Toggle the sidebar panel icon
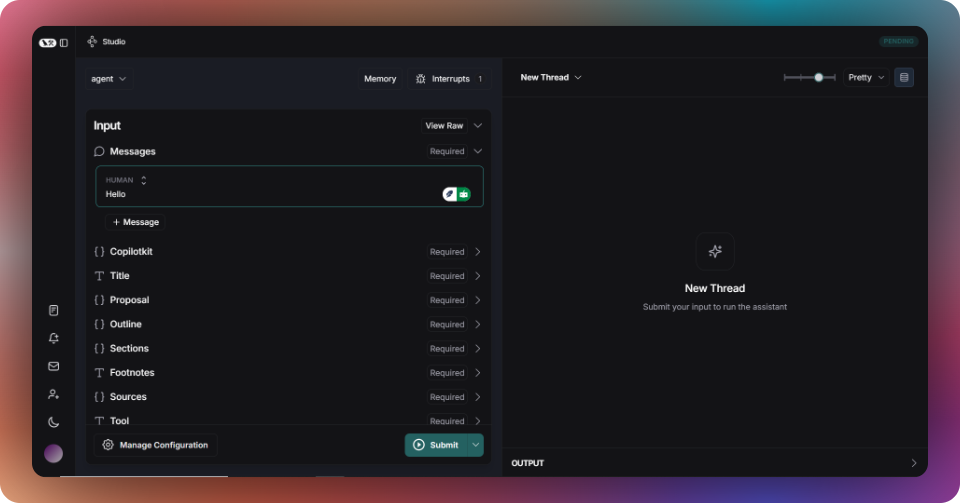The width and height of the screenshot is (960, 503). coord(64,43)
